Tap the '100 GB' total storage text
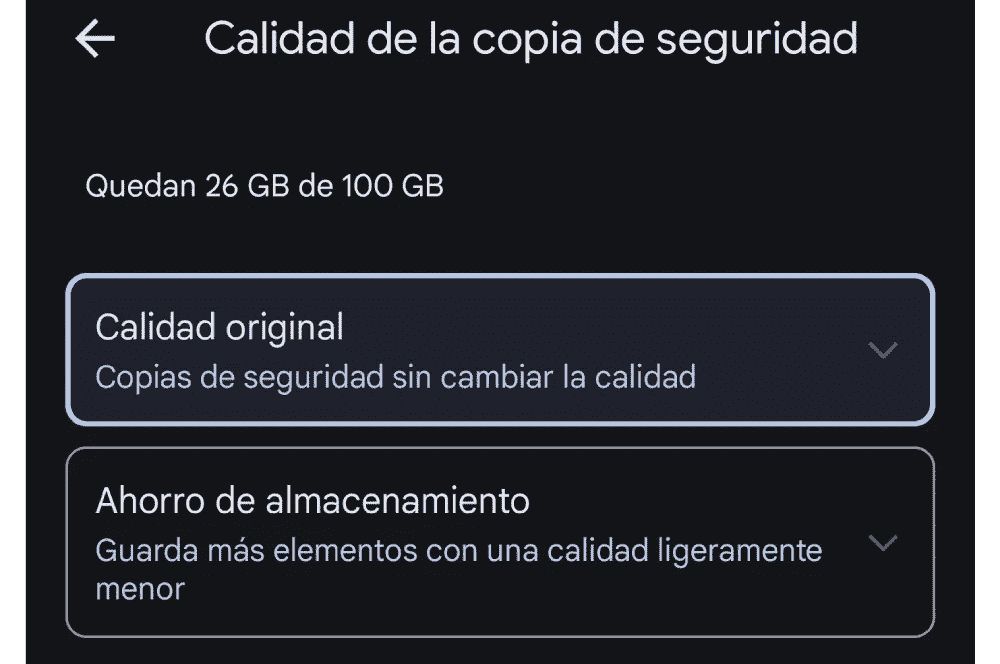 (392, 186)
